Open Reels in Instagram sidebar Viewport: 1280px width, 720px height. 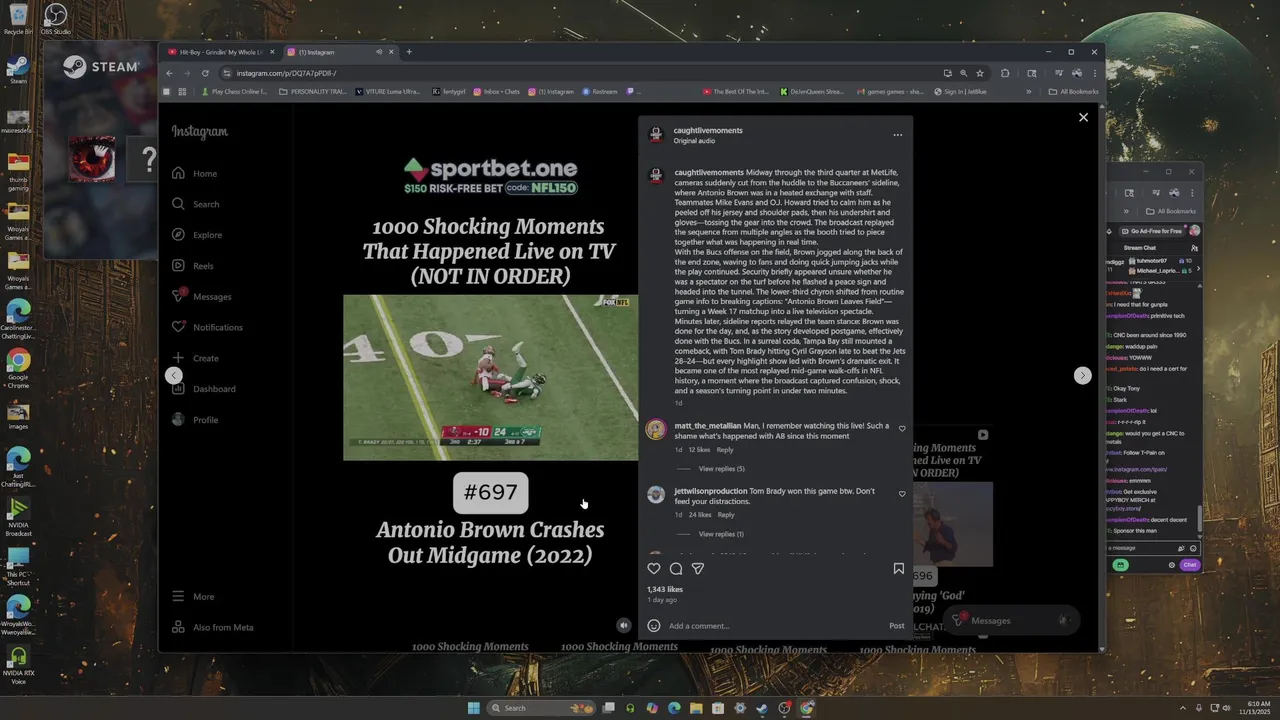point(193,266)
